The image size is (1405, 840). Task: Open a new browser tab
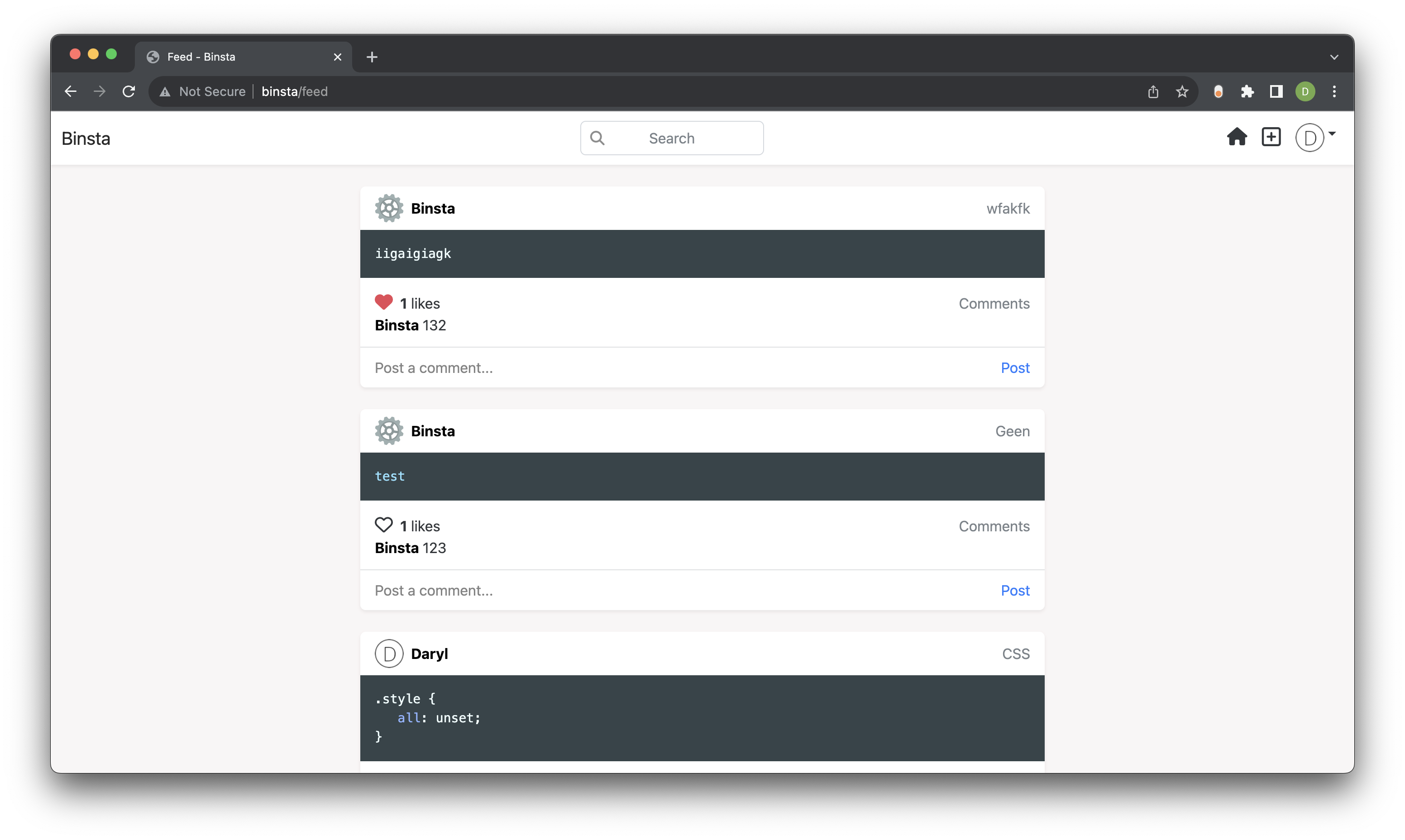tap(372, 57)
